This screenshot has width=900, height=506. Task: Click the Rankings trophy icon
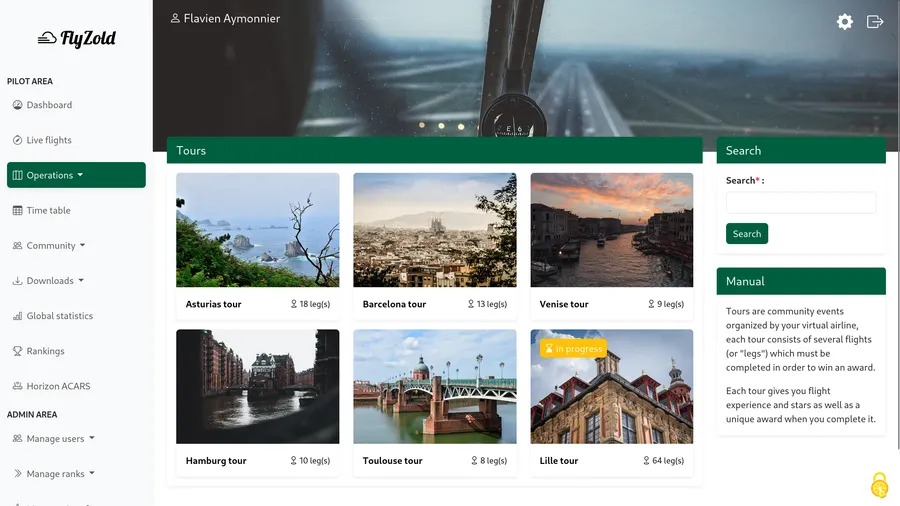point(17,351)
